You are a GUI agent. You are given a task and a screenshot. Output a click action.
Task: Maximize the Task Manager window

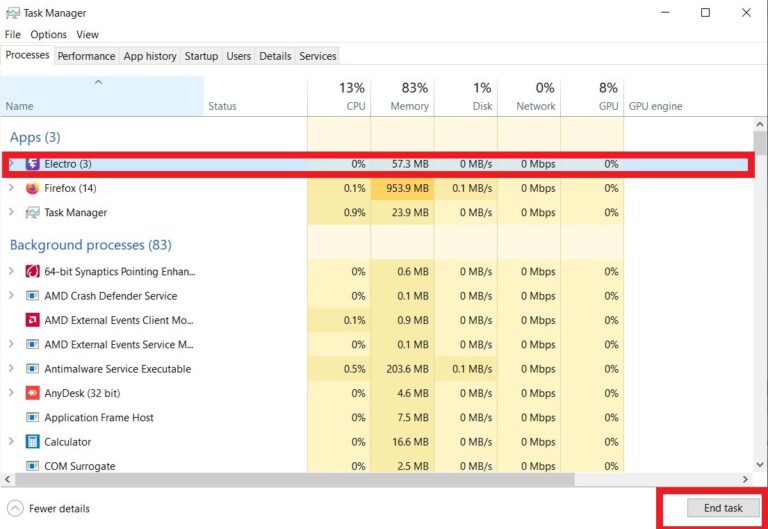click(705, 13)
